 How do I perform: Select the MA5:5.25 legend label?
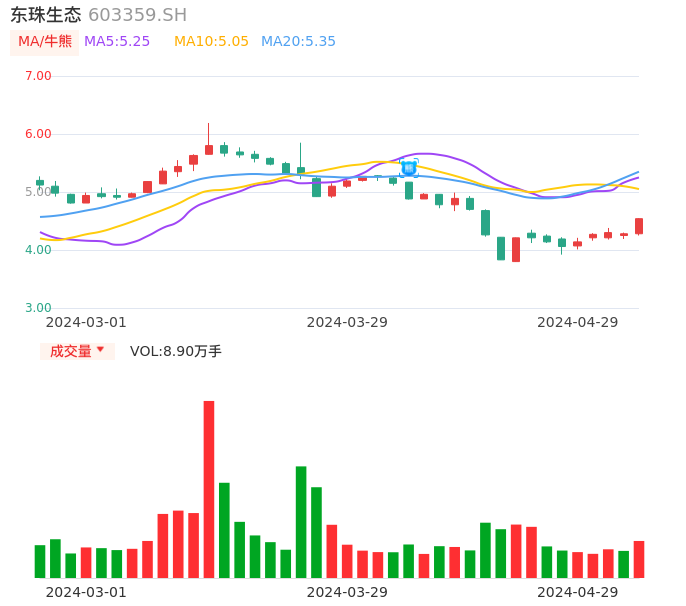click(117, 42)
